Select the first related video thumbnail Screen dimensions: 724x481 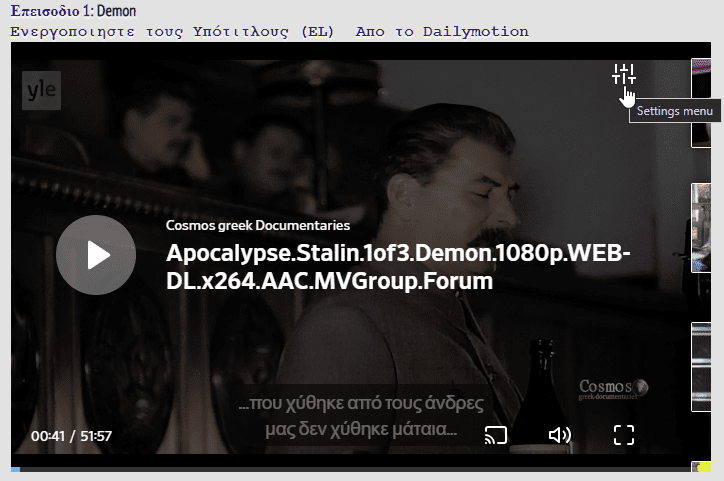pos(701,103)
